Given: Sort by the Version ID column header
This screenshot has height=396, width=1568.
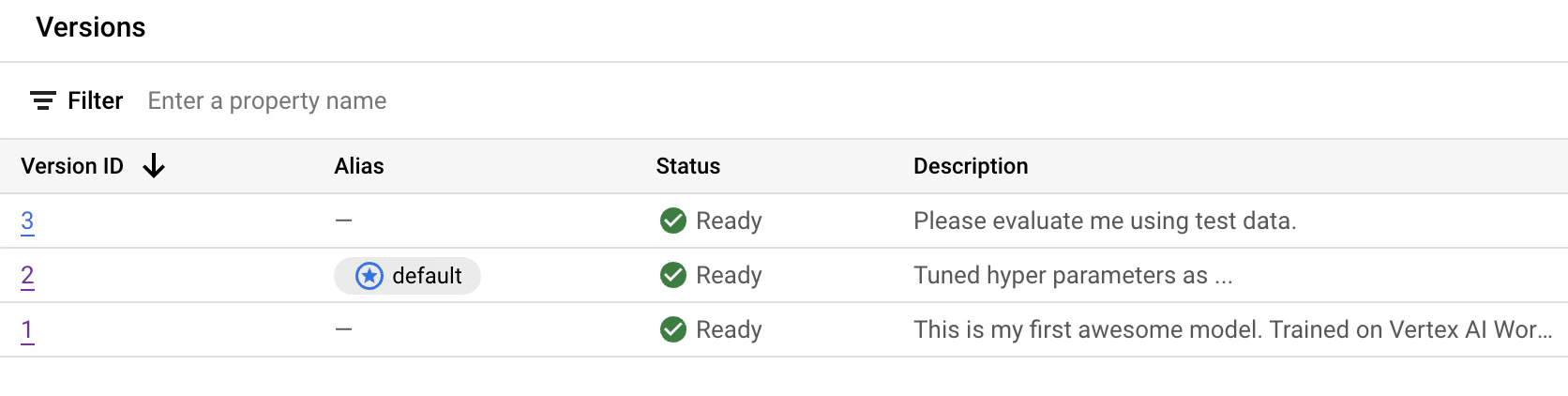Looking at the screenshot, I should (x=72, y=166).
